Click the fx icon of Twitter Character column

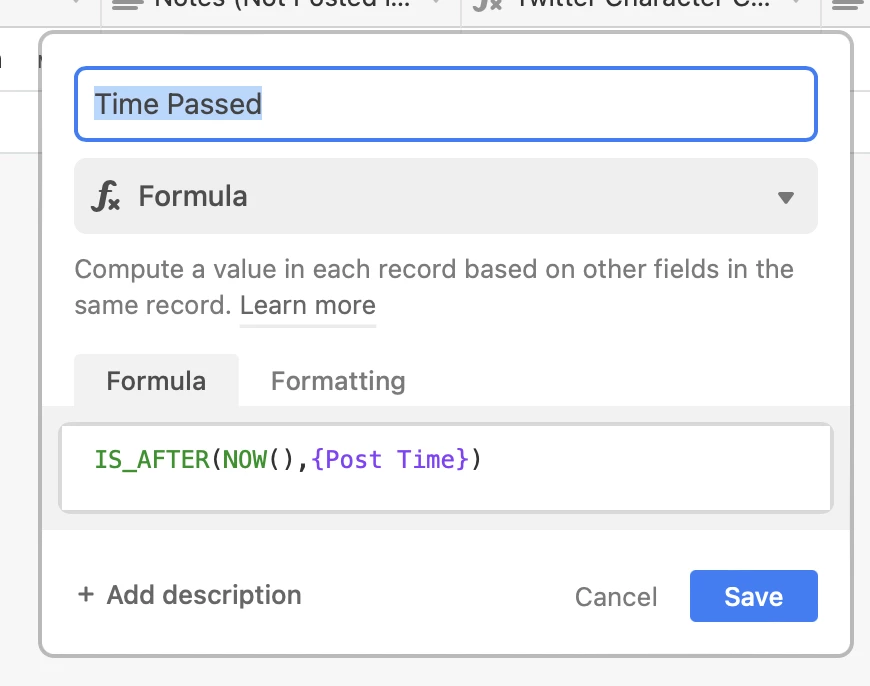[487, 4]
